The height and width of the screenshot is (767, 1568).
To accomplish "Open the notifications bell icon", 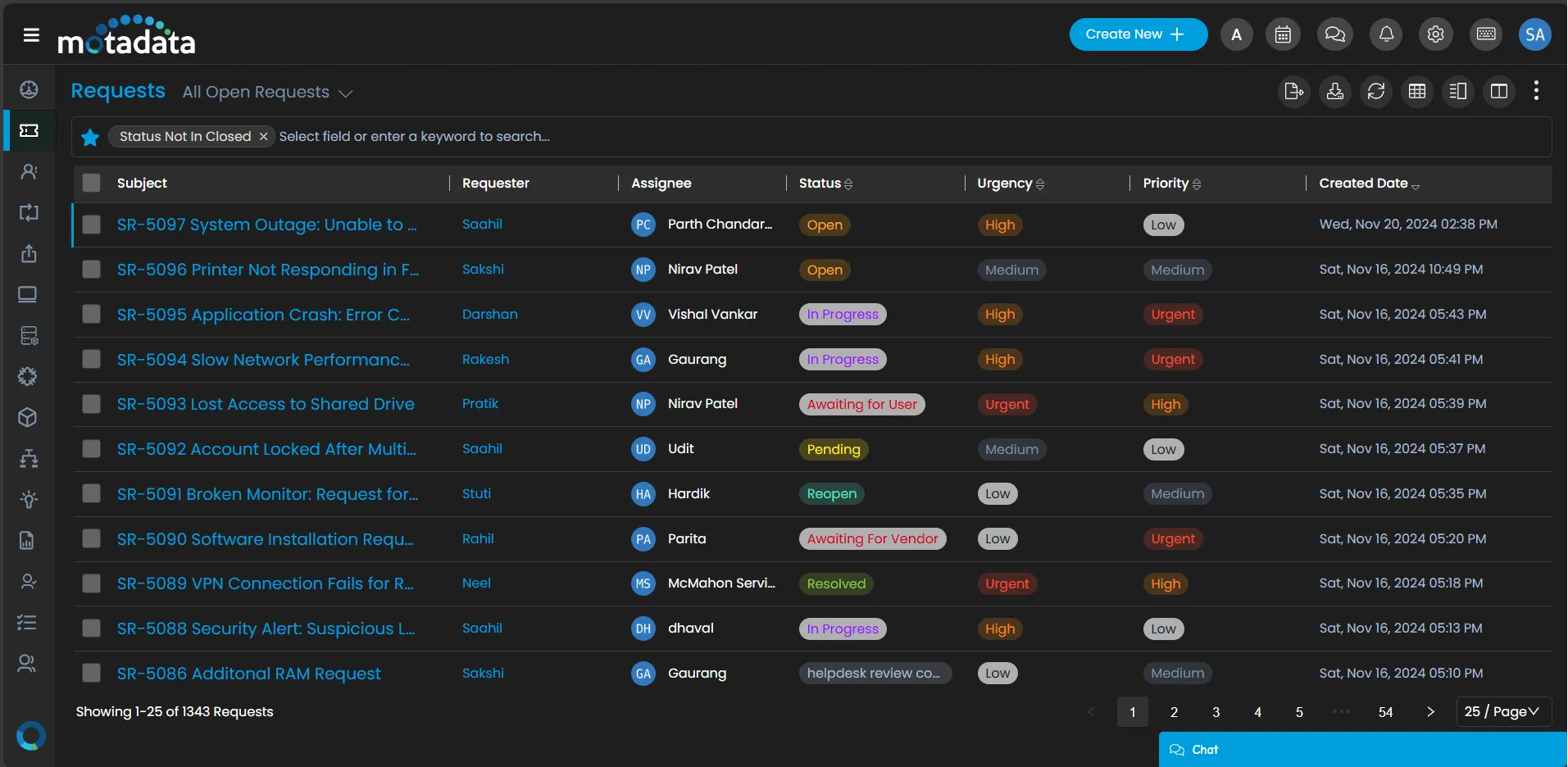I will 1386,34.
